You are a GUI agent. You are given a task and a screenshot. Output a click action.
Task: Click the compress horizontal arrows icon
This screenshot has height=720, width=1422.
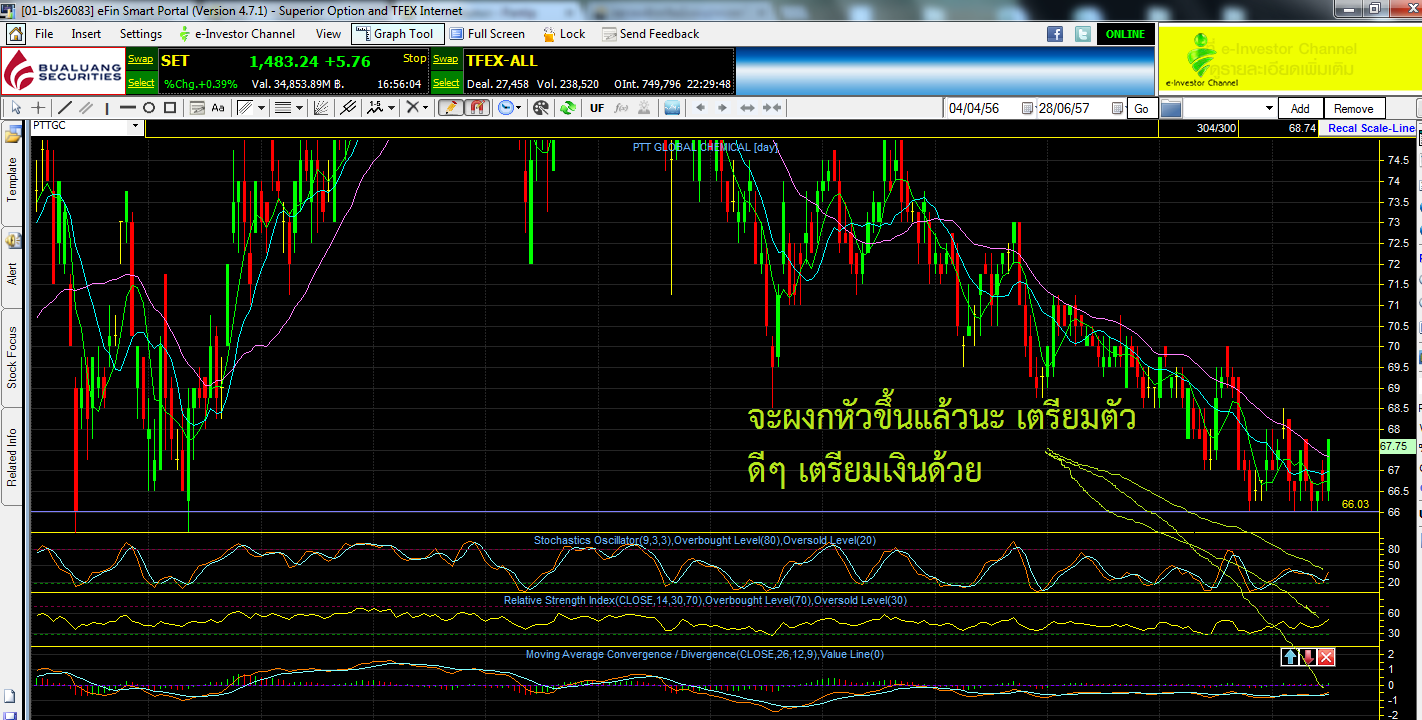pos(772,108)
